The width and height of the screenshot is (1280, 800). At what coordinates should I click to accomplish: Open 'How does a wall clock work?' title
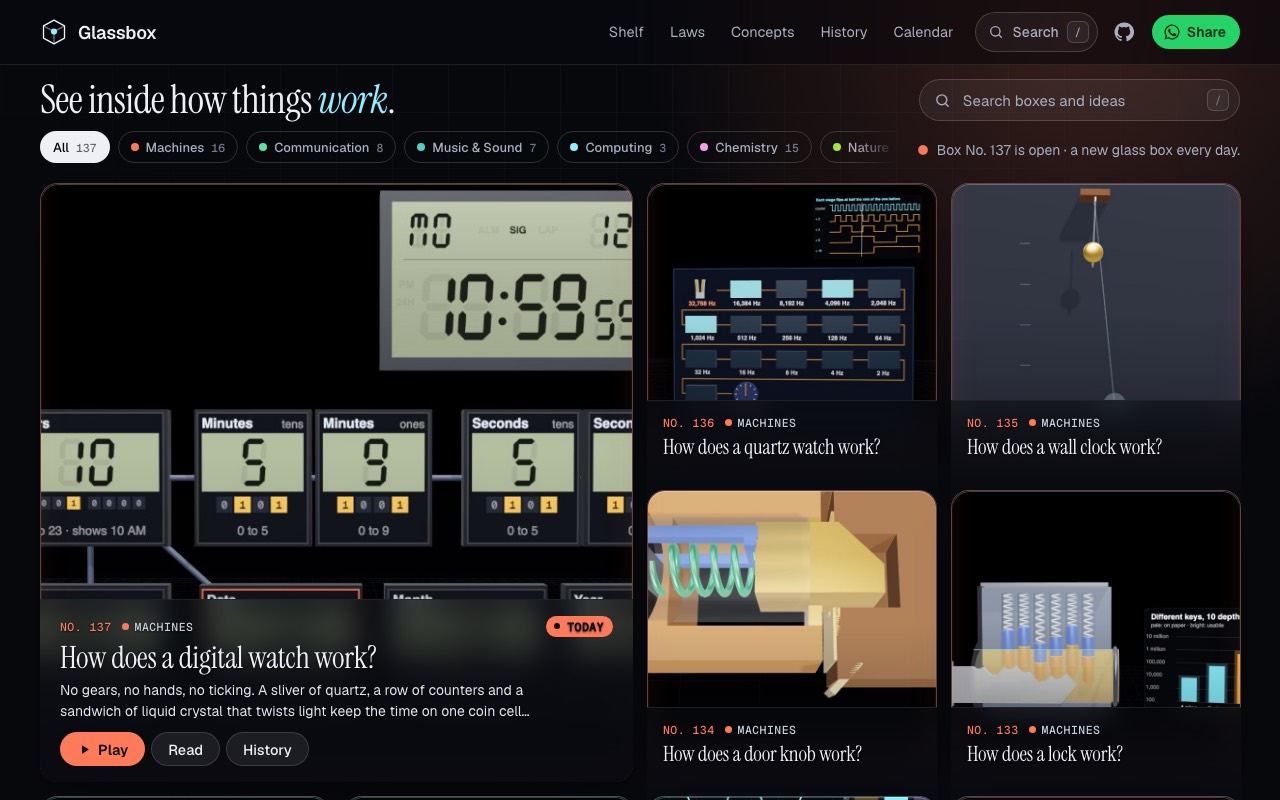(1064, 447)
